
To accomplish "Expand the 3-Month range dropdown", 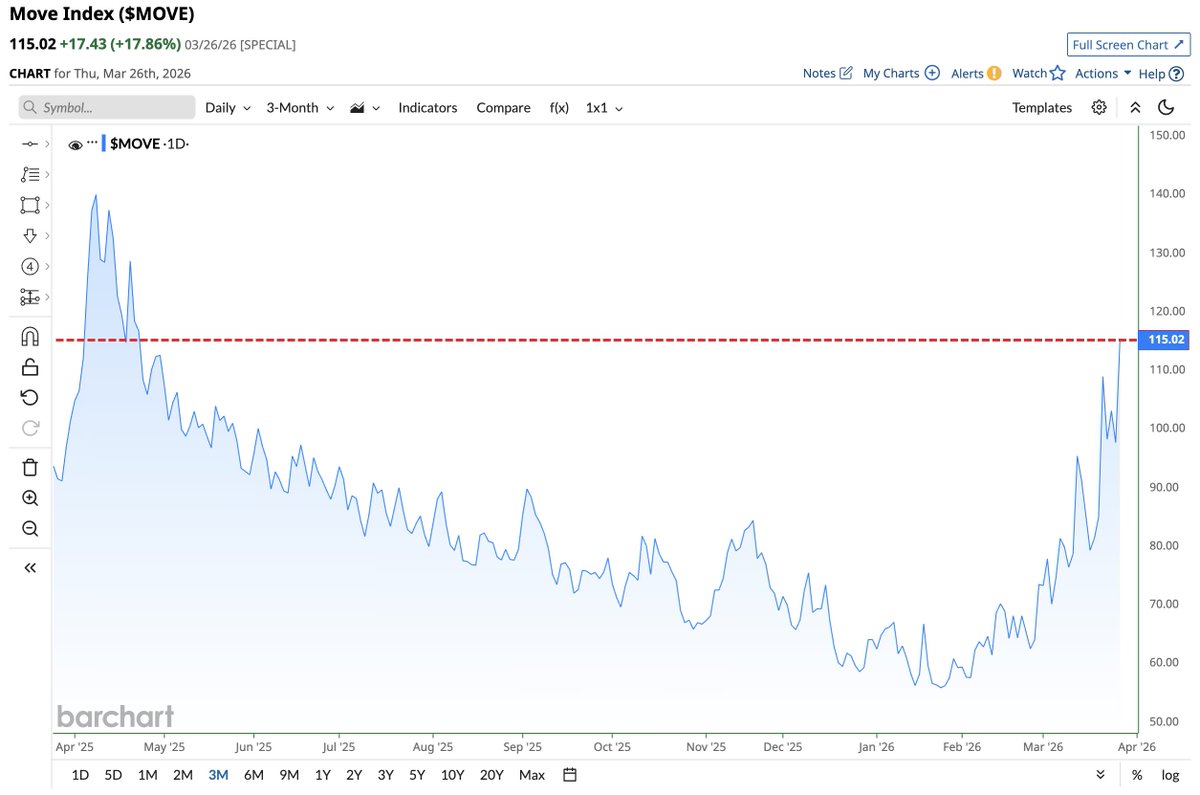I will [x=299, y=107].
